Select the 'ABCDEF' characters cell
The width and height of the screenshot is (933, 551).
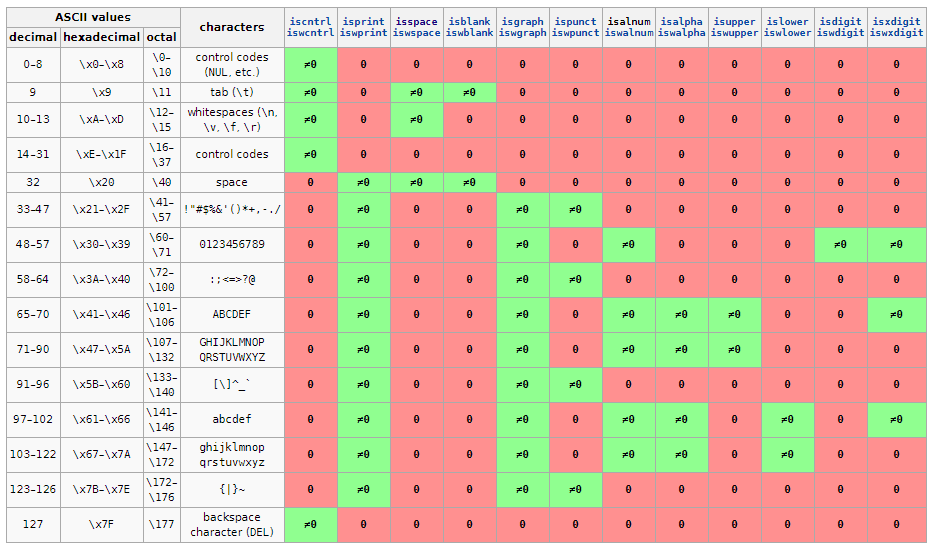[x=232, y=315]
